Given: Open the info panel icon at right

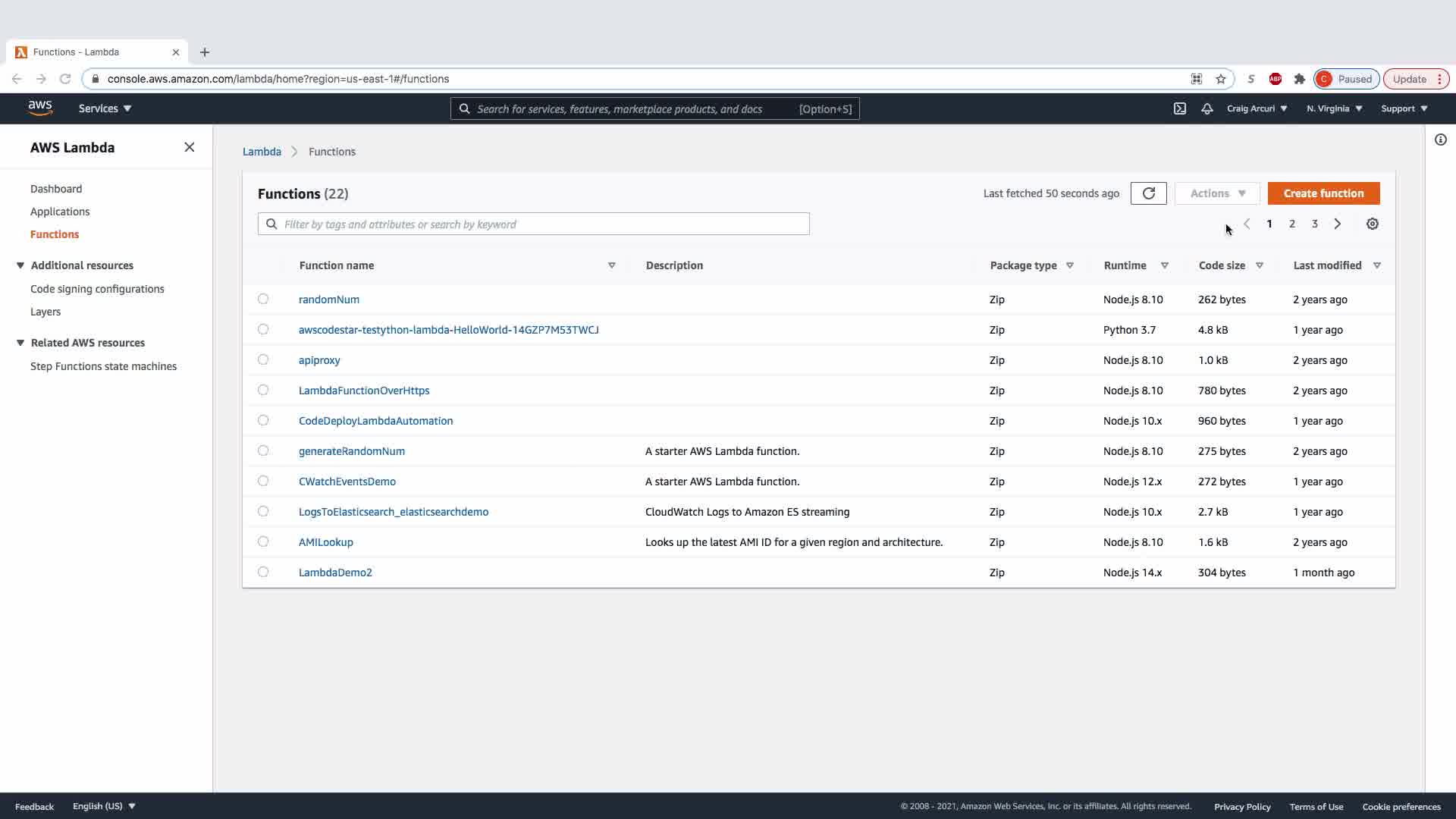Looking at the screenshot, I should pos(1440,140).
